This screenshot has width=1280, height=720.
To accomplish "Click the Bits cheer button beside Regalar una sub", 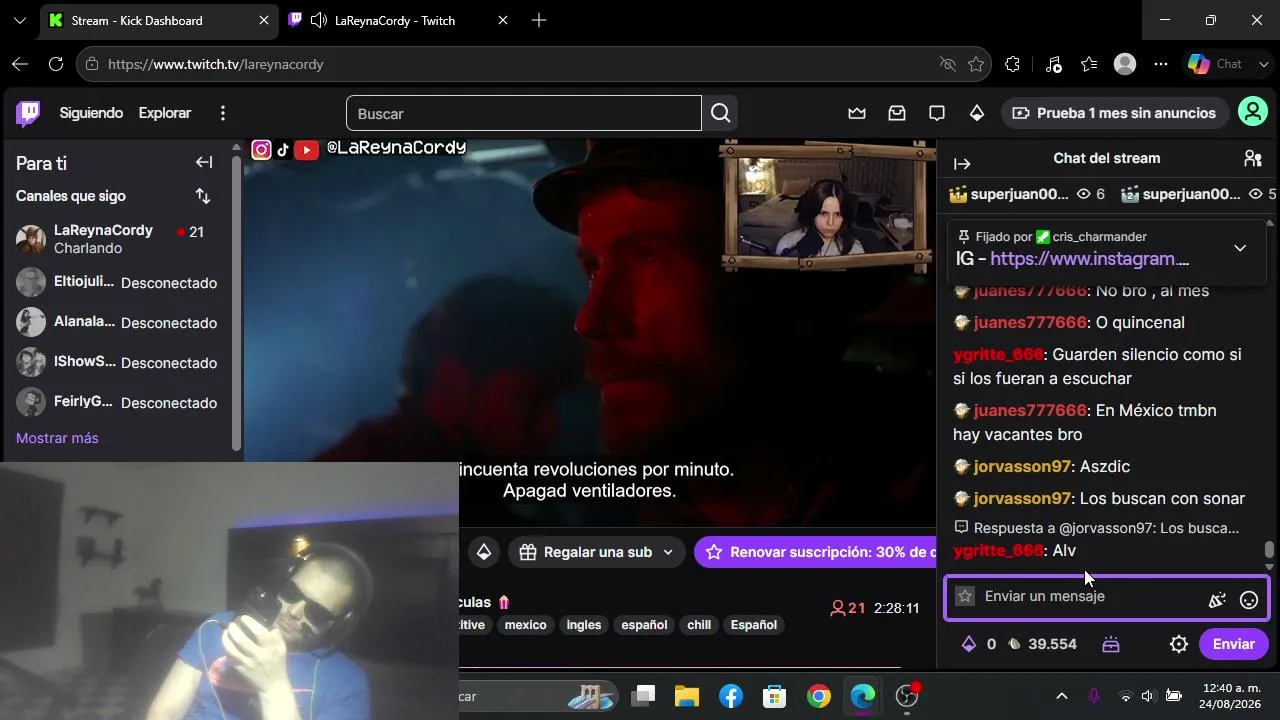I will (484, 552).
